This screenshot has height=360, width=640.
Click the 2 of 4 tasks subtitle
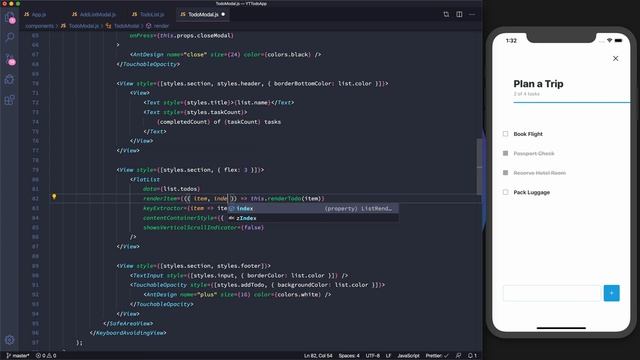click(527, 94)
